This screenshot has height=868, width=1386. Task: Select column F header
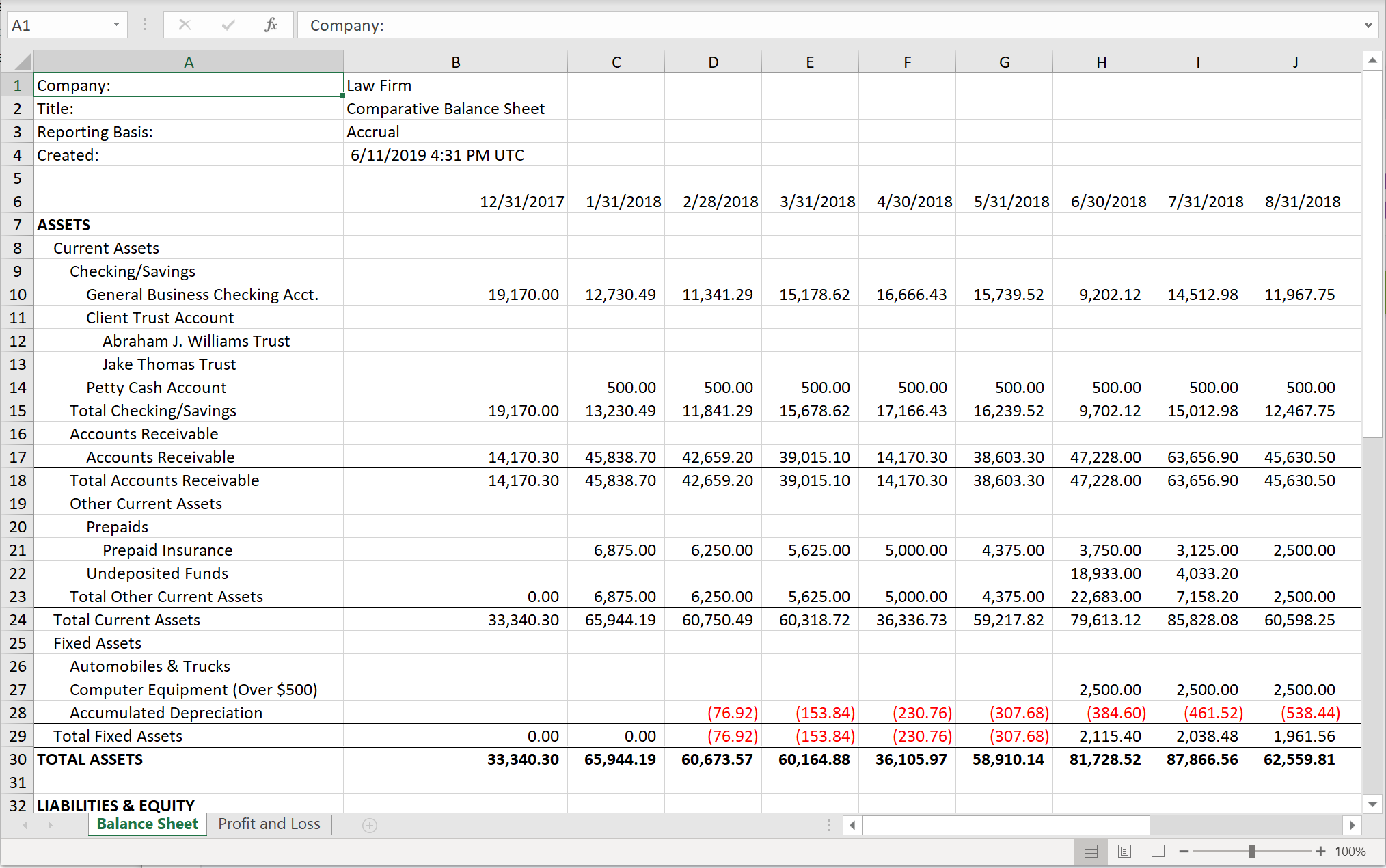[908, 62]
